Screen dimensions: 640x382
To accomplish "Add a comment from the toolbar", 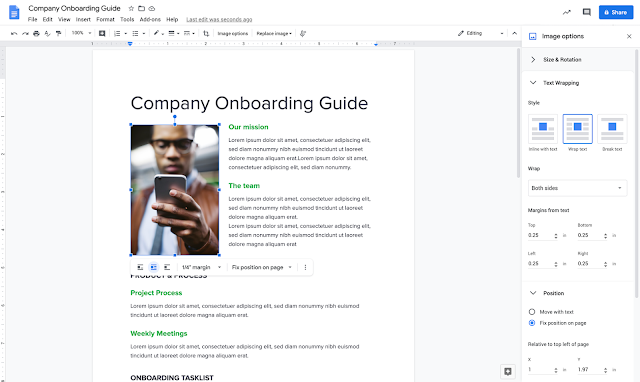I will point(102,33).
